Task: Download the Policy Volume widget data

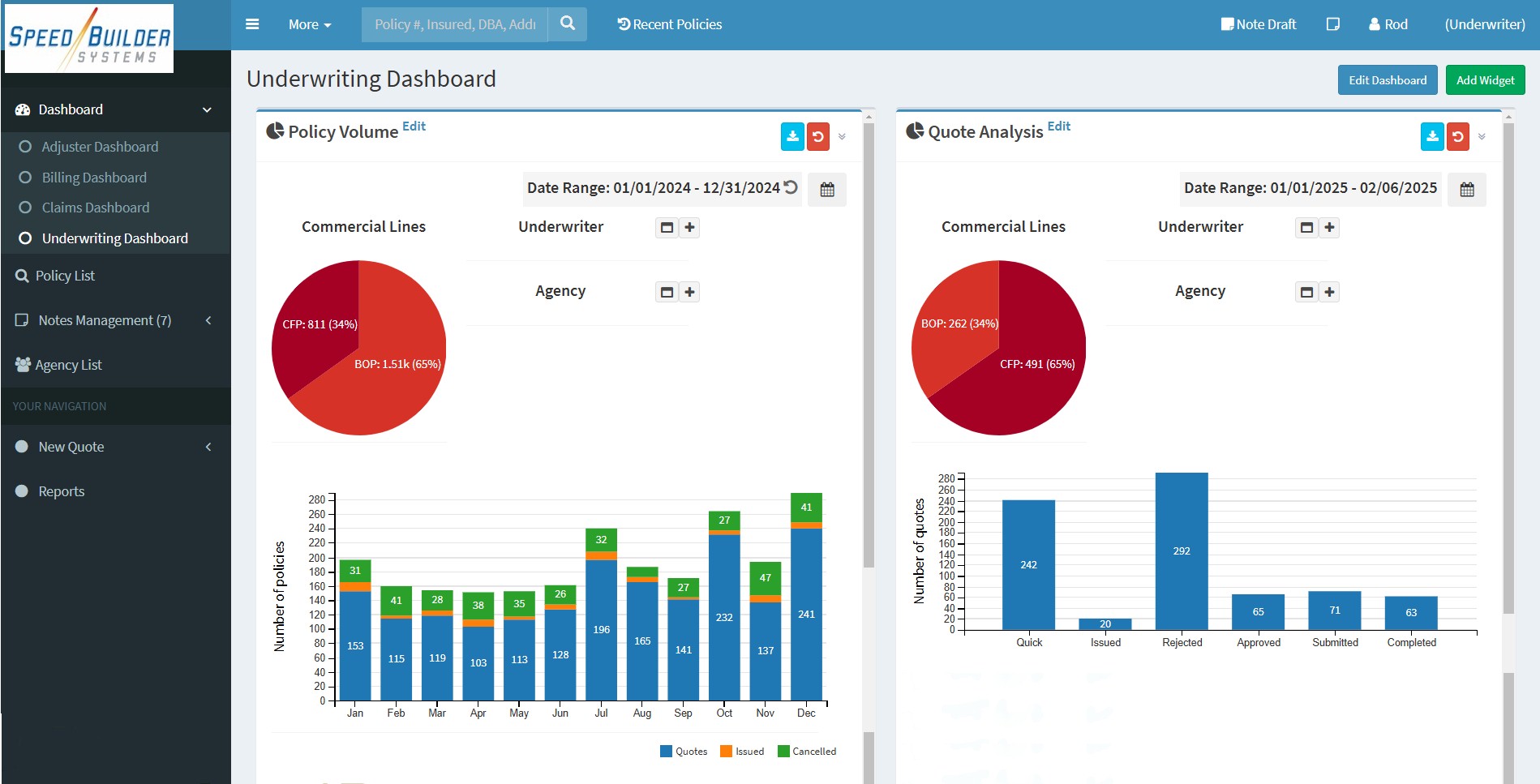Action: (792, 136)
